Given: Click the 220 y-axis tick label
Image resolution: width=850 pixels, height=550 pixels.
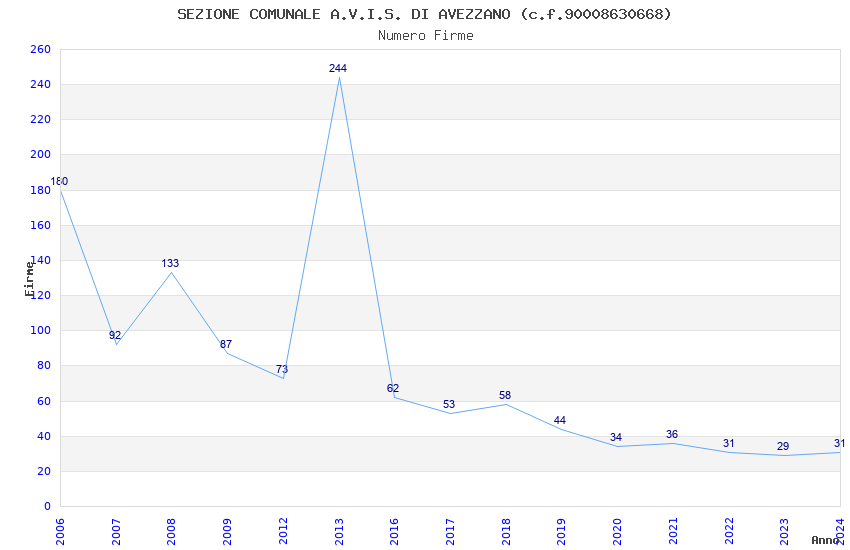Looking at the screenshot, I should click(41, 120).
